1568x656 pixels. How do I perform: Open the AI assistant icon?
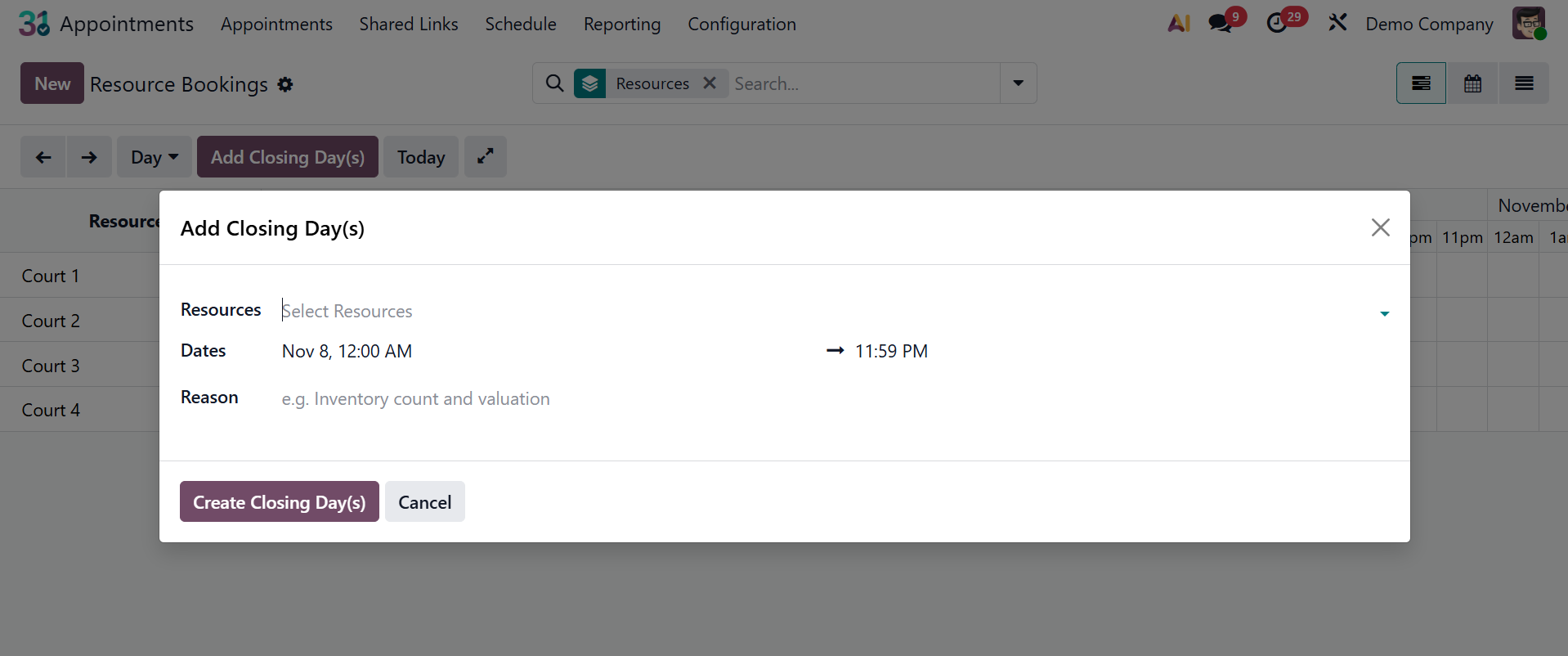click(1179, 24)
